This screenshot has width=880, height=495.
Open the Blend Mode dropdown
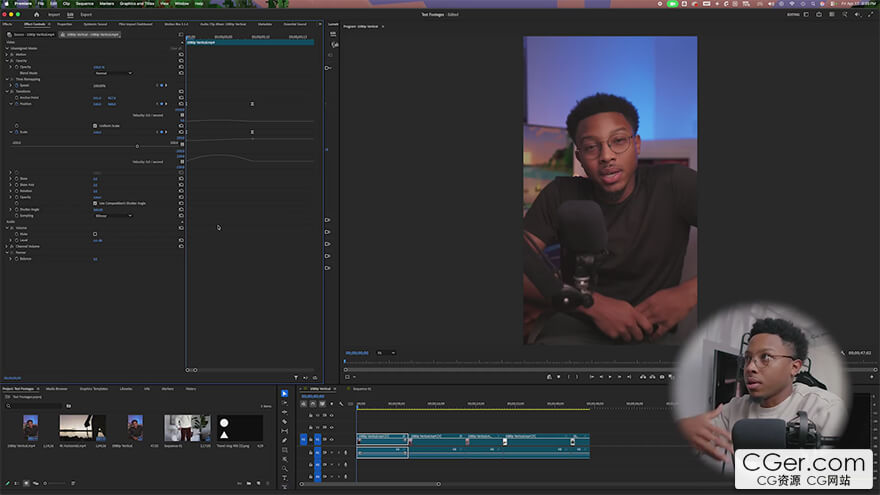tap(113, 73)
